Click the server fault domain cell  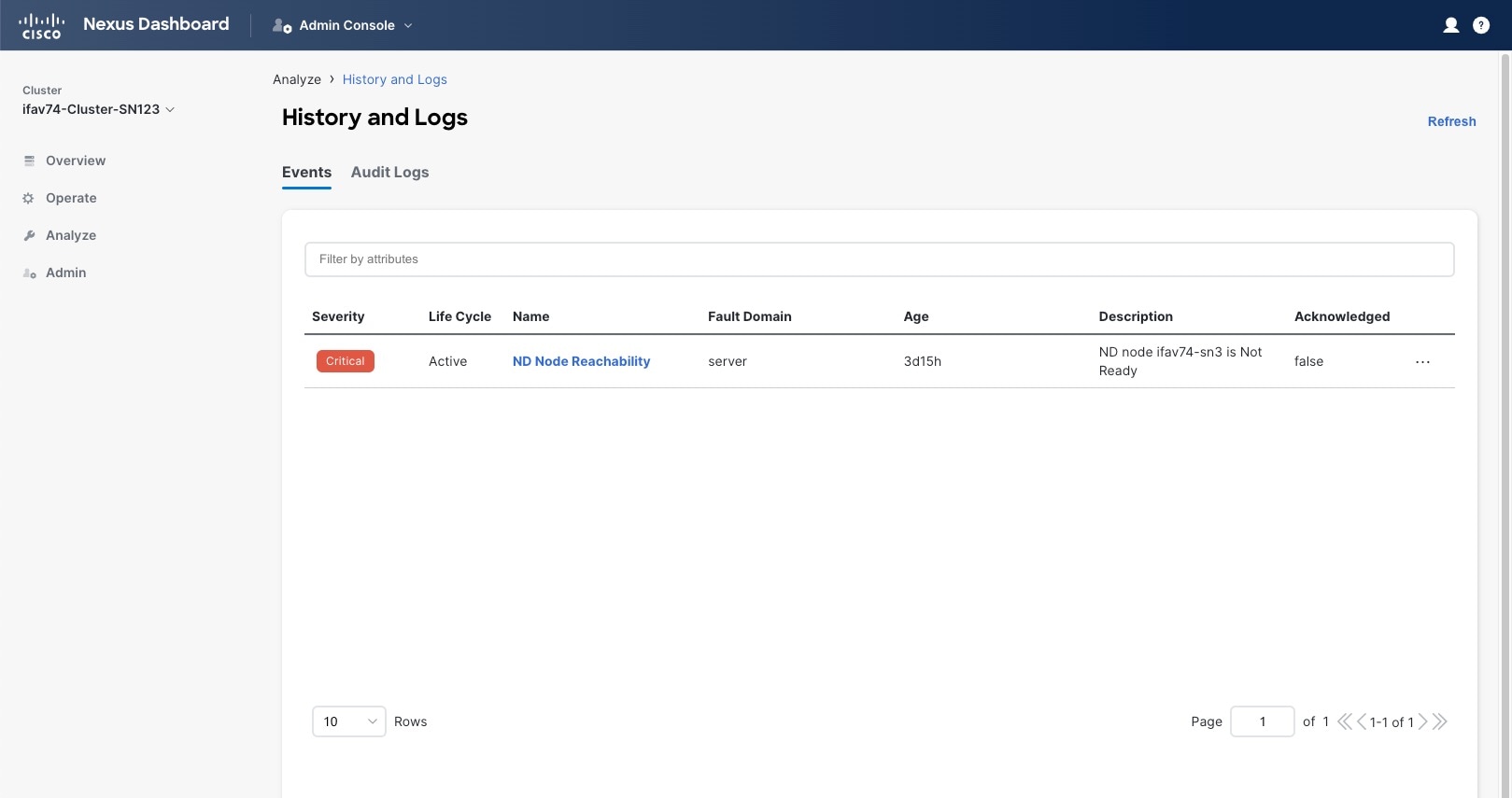pyautogui.click(x=728, y=361)
